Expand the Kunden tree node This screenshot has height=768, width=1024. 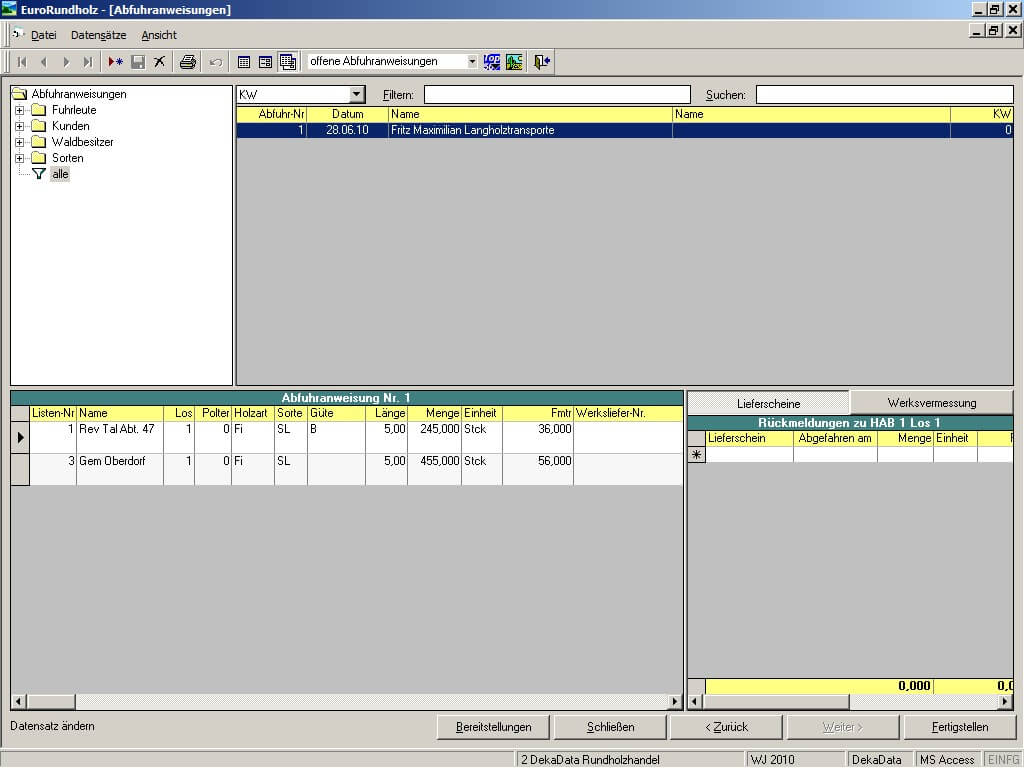(x=20, y=126)
